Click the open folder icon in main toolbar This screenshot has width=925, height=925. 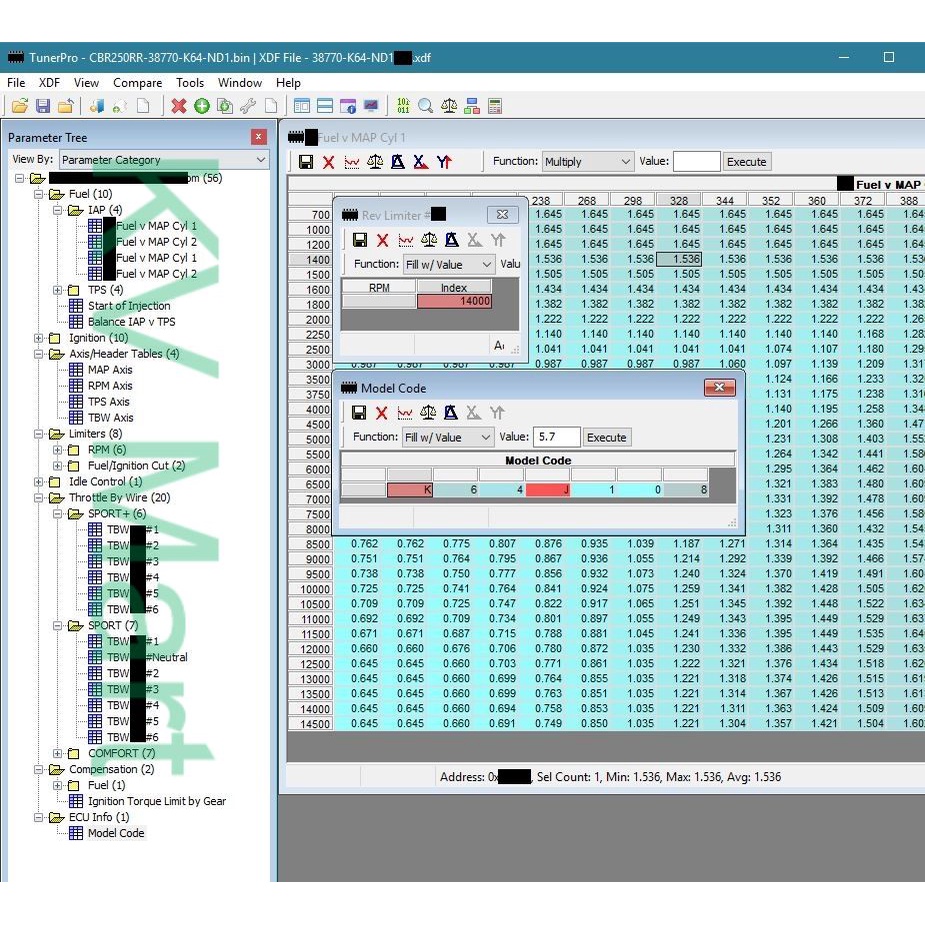click(19, 106)
